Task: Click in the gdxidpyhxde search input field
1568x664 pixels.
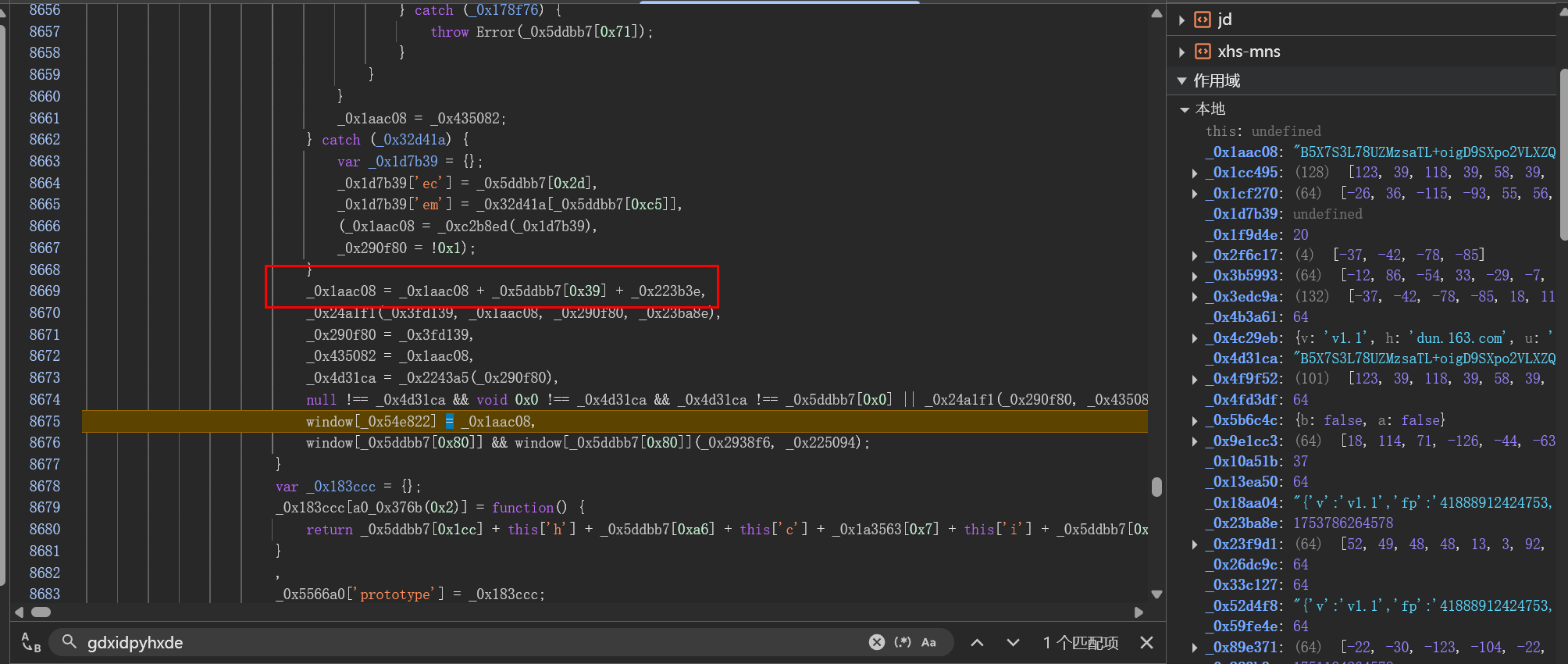Action: (x=469, y=642)
